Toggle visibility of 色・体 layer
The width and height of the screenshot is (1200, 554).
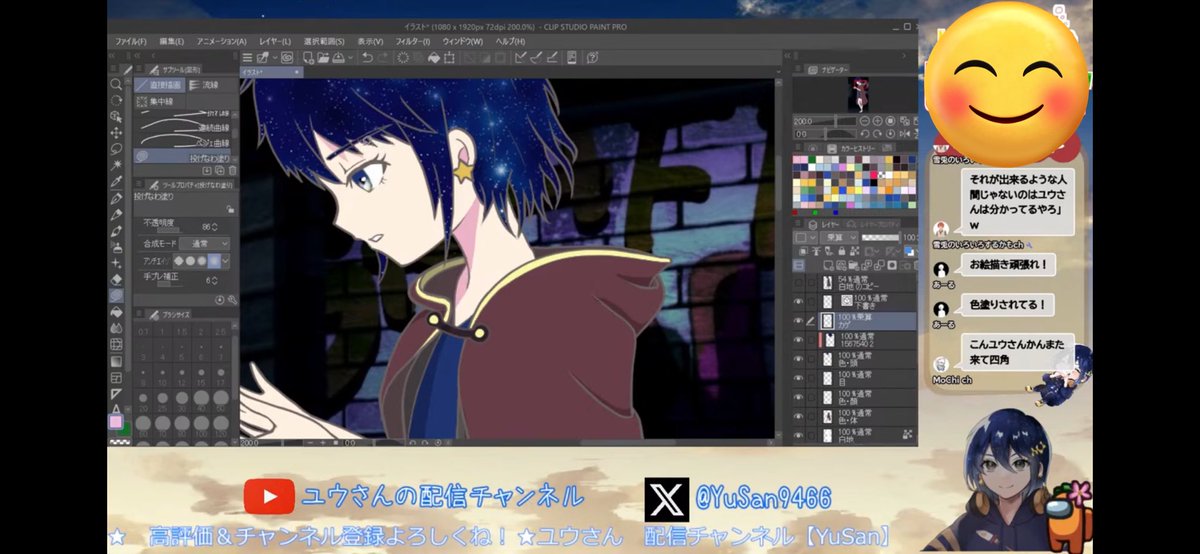[799, 415]
